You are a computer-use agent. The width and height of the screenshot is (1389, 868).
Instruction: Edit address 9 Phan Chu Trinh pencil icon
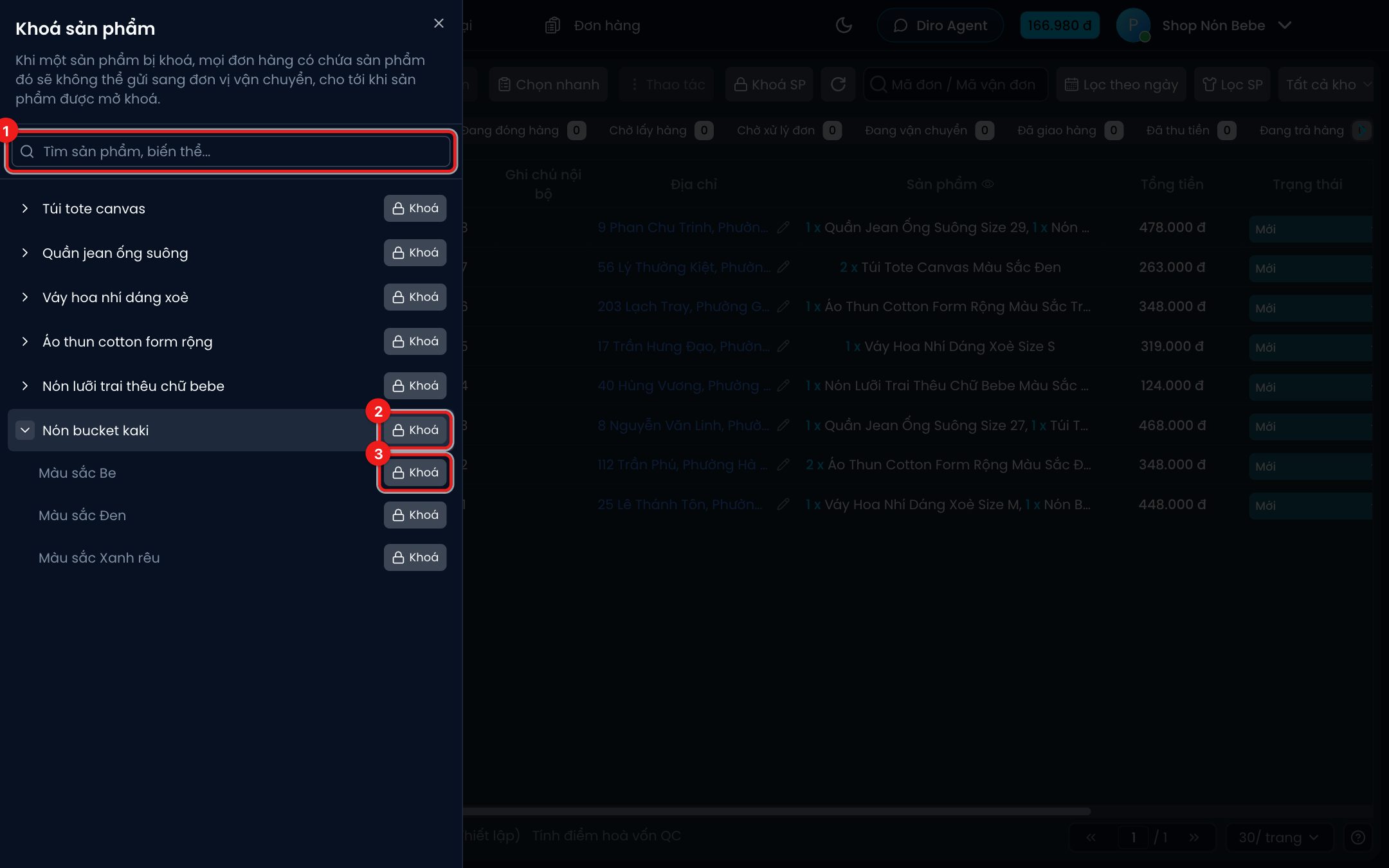point(783,227)
